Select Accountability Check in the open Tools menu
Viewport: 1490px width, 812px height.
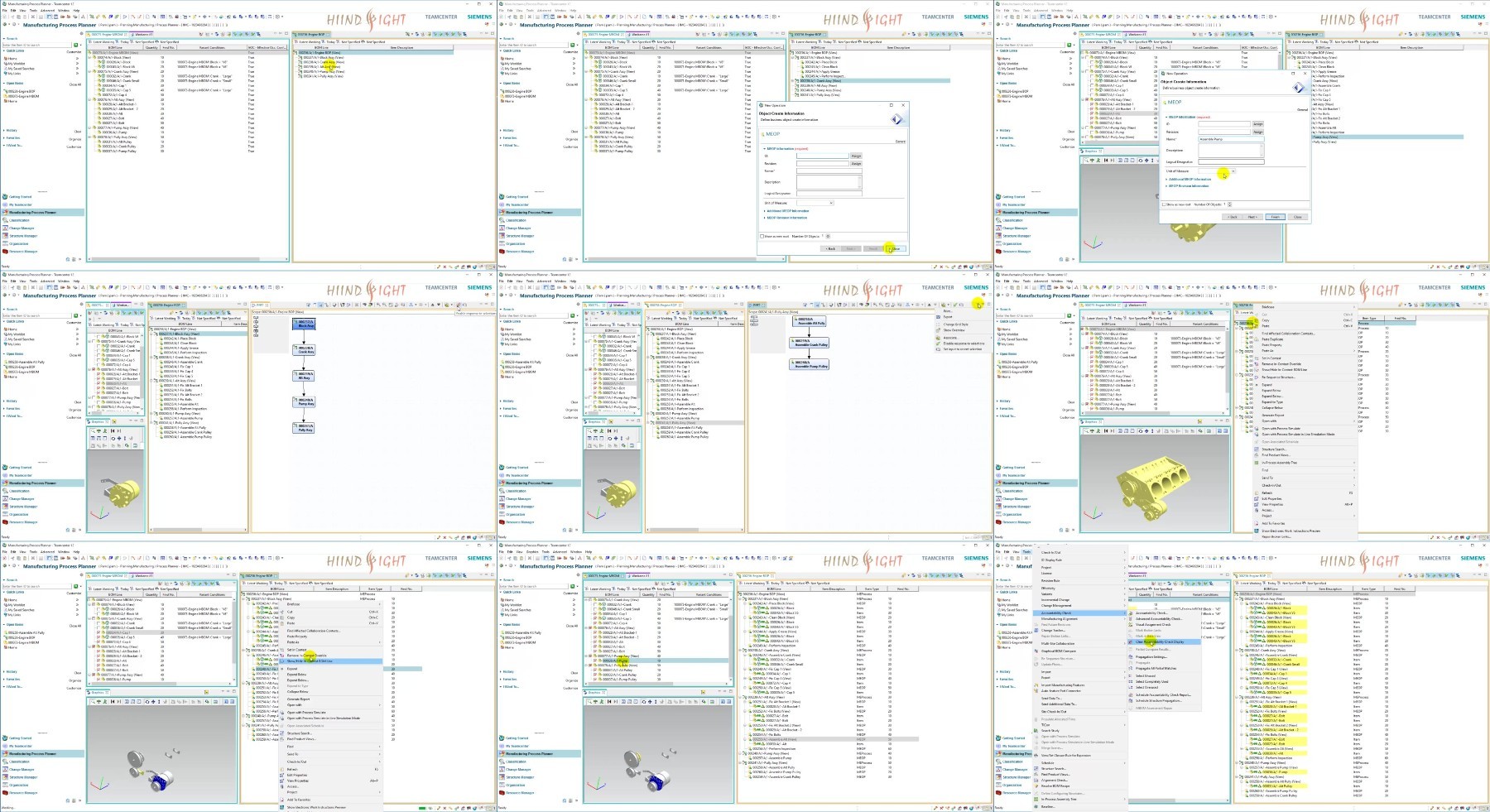point(1080,613)
